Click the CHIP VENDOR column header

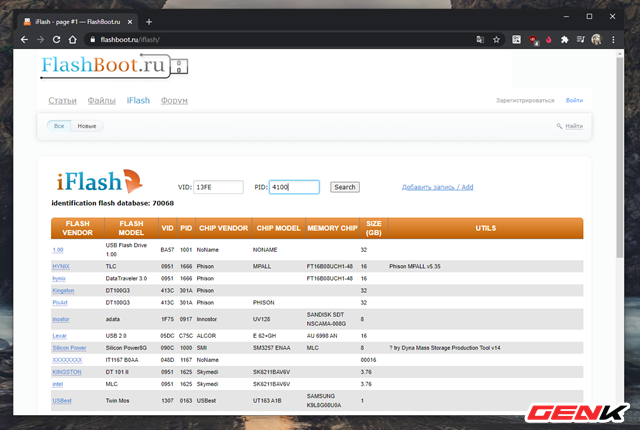pyautogui.click(x=223, y=228)
